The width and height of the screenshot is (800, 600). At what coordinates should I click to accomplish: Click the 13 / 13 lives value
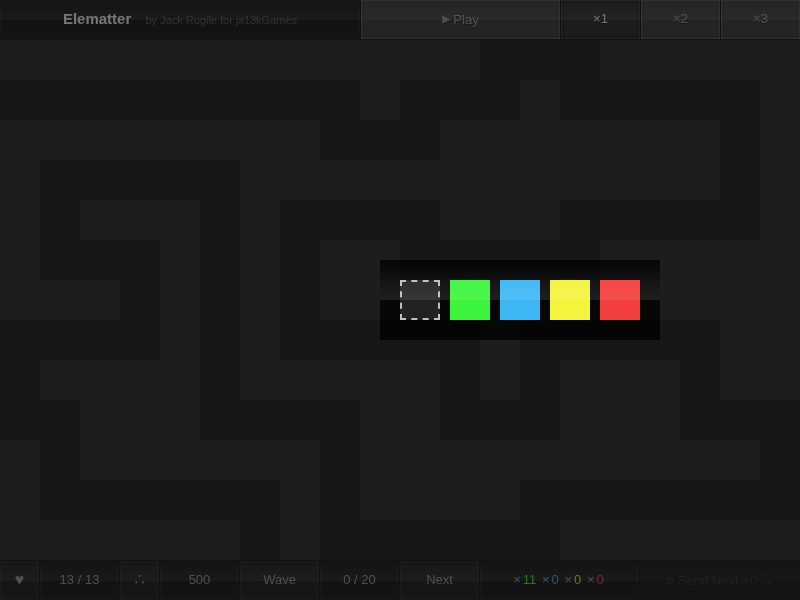point(80,580)
